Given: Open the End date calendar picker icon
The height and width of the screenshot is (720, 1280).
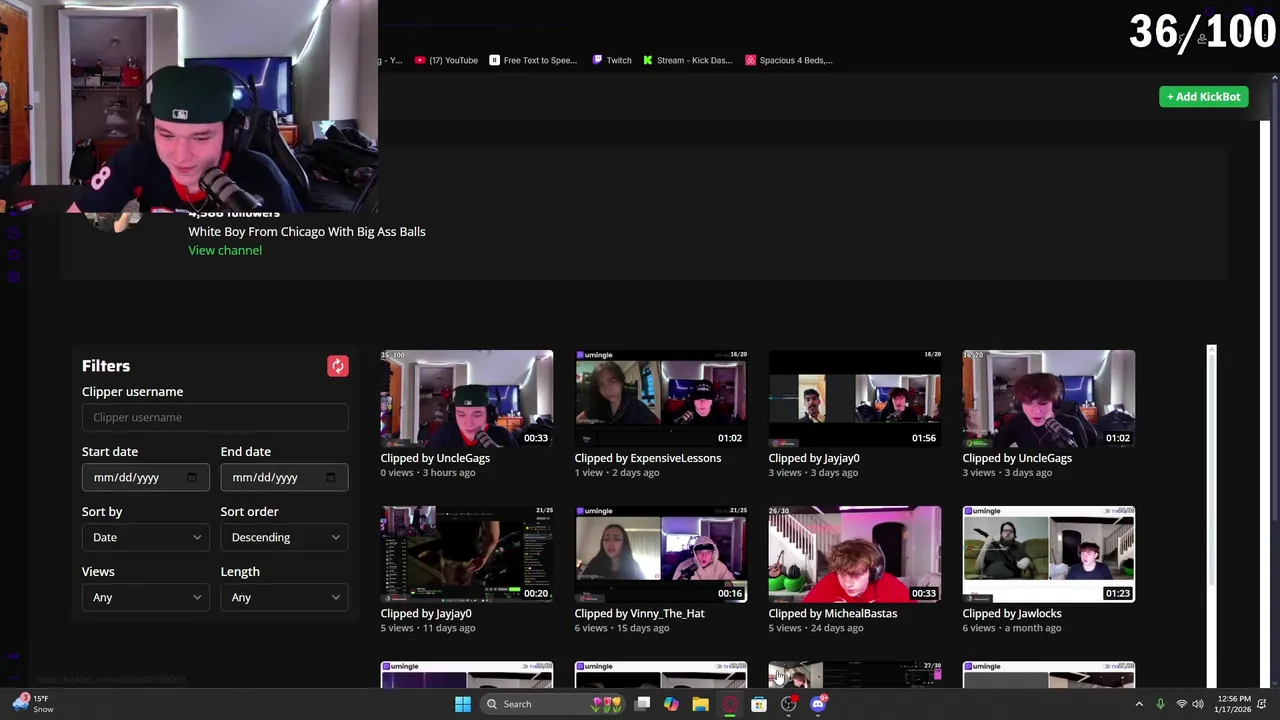Looking at the screenshot, I should point(330,478).
